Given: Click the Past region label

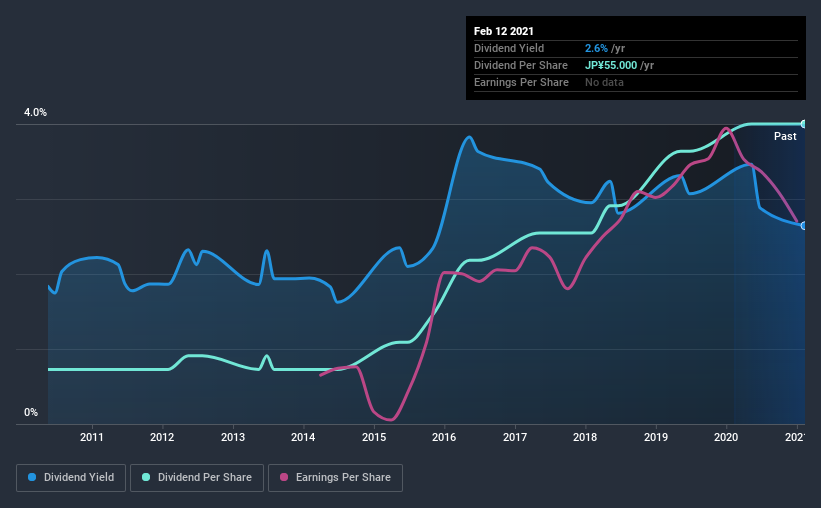Looking at the screenshot, I should pyautogui.click(x=785, y=136).
